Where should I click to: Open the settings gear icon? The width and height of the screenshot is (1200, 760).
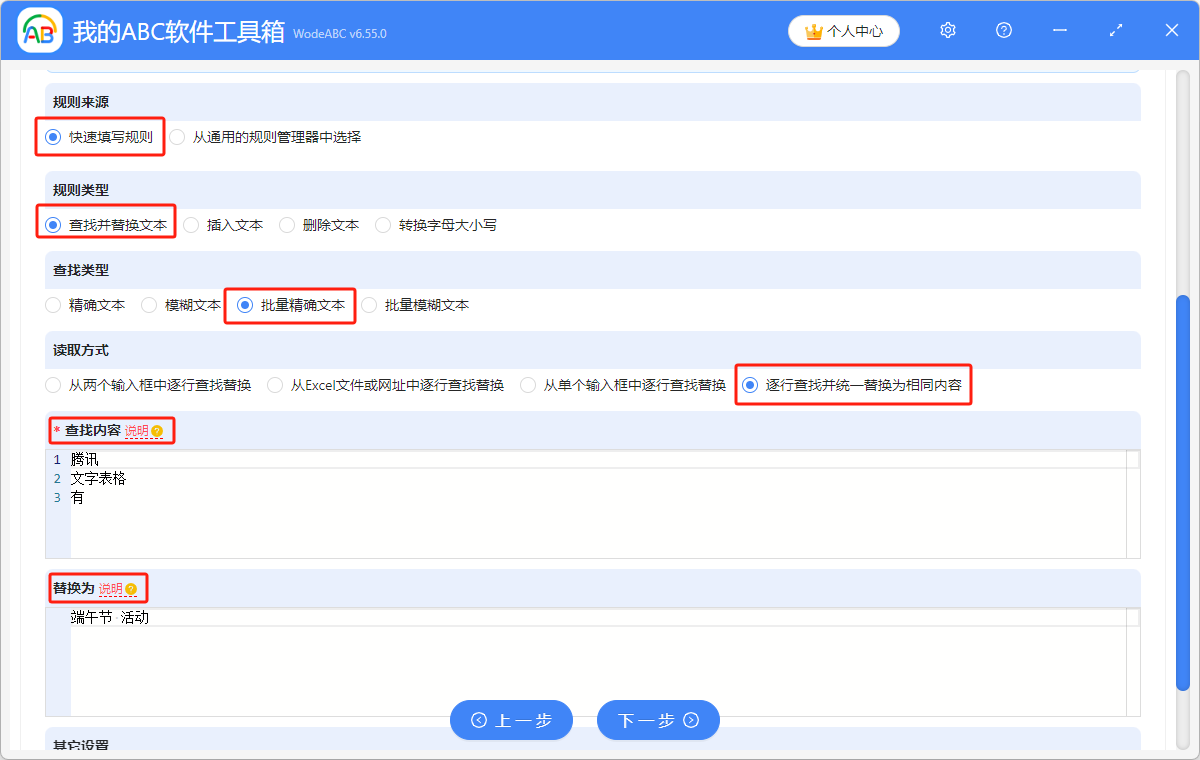click(x=948, y=31)
